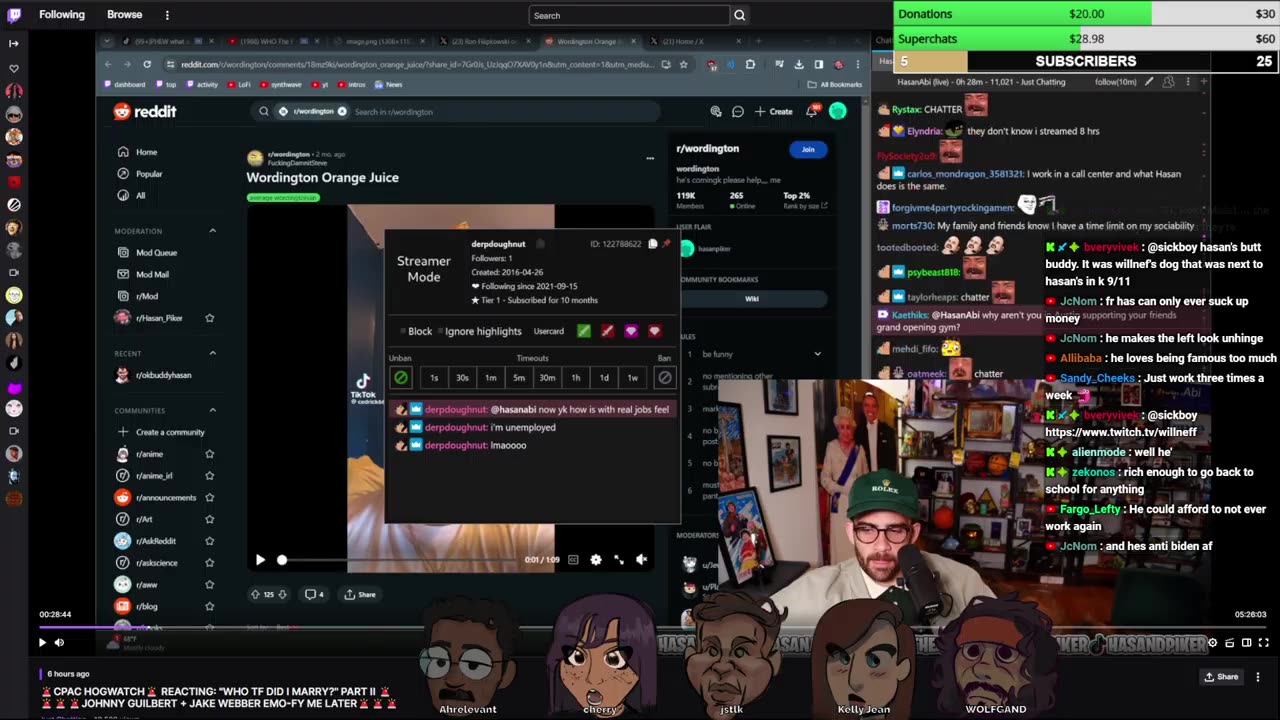1280x720 pixels.
Task: Favorite r/okbuddyhasan with the star
Action: [210, 375]
